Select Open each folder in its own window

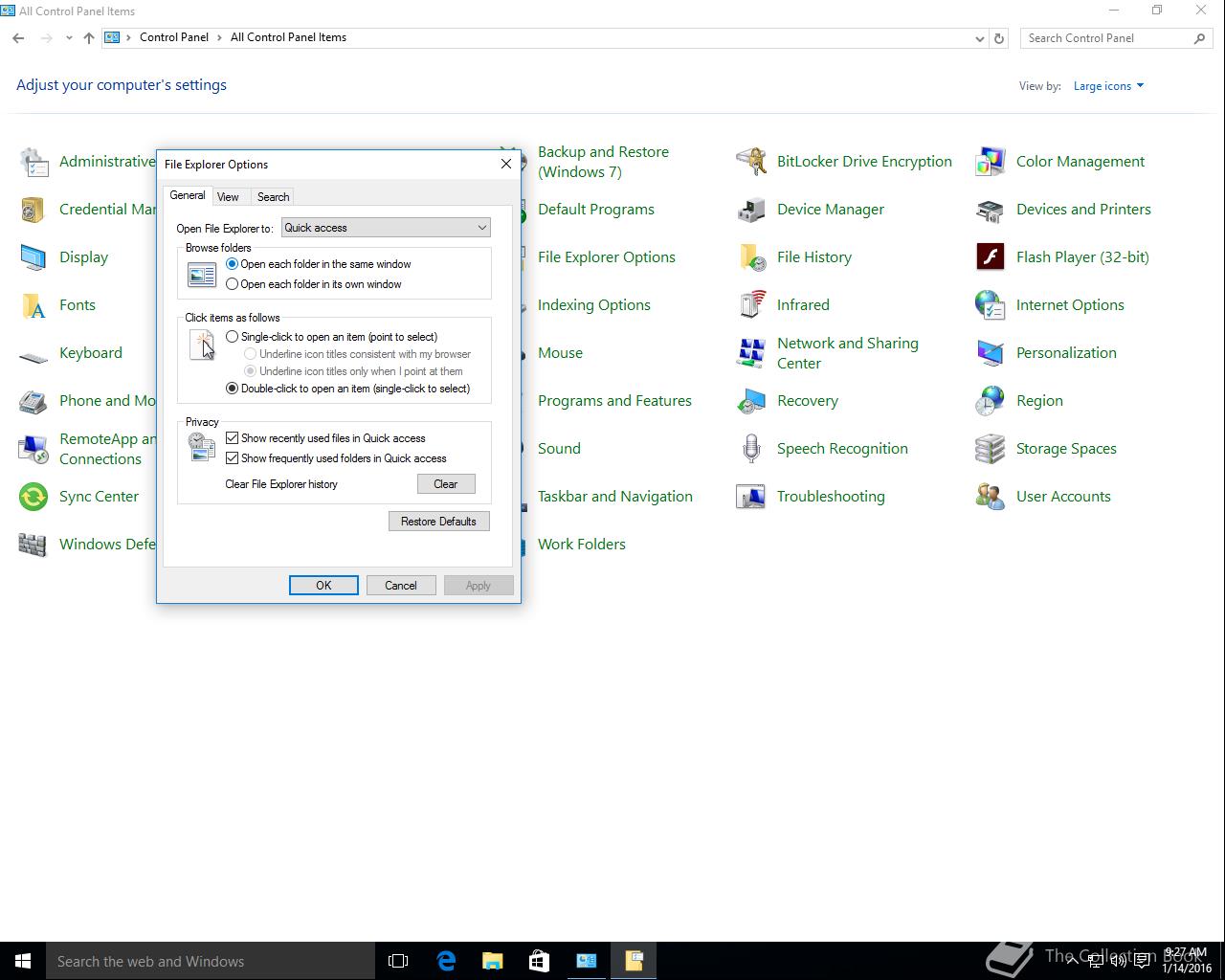(x=232, y=284)
